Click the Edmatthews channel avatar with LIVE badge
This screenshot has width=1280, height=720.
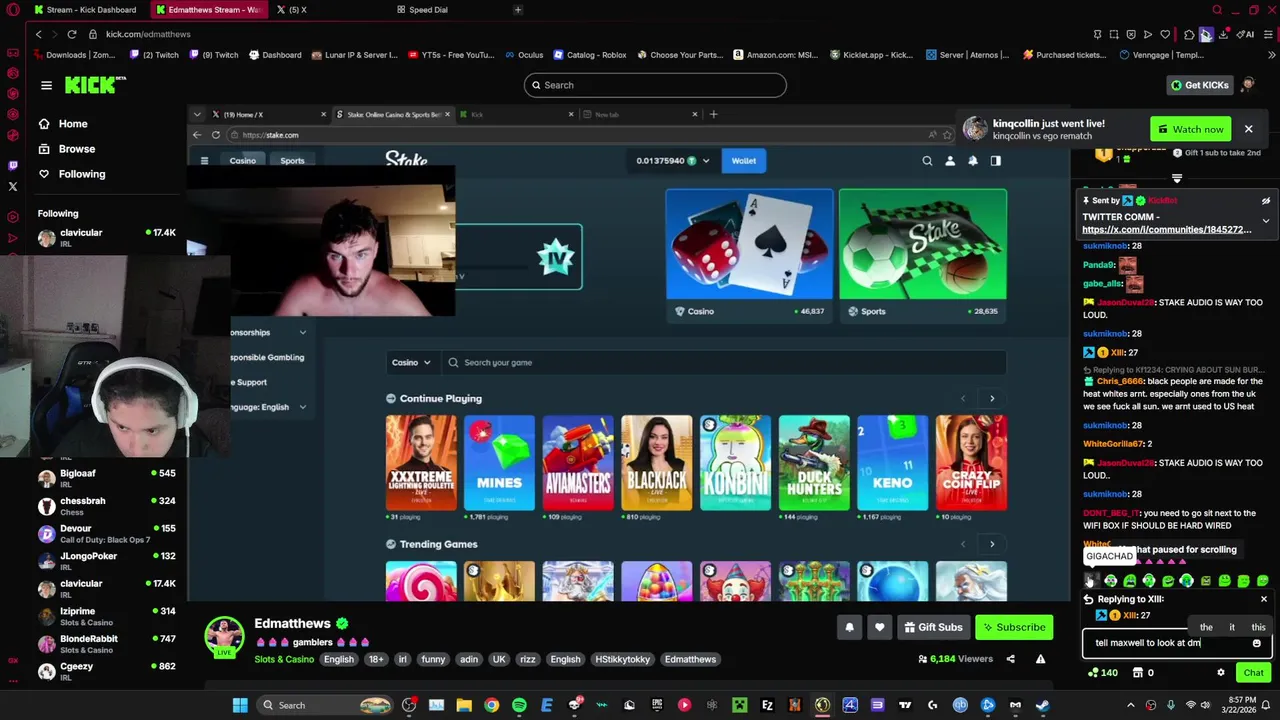point(224,637)
